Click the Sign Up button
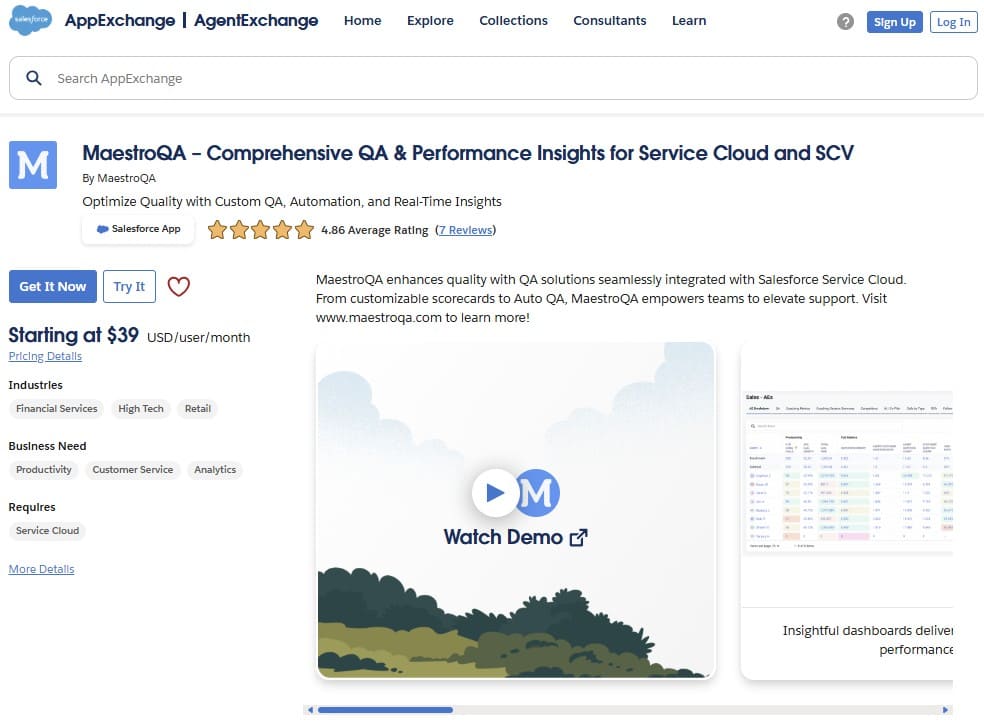 point(895,22)
